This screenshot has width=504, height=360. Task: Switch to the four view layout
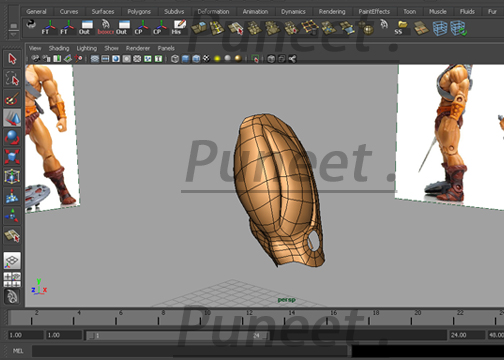(x=12, y=280)
